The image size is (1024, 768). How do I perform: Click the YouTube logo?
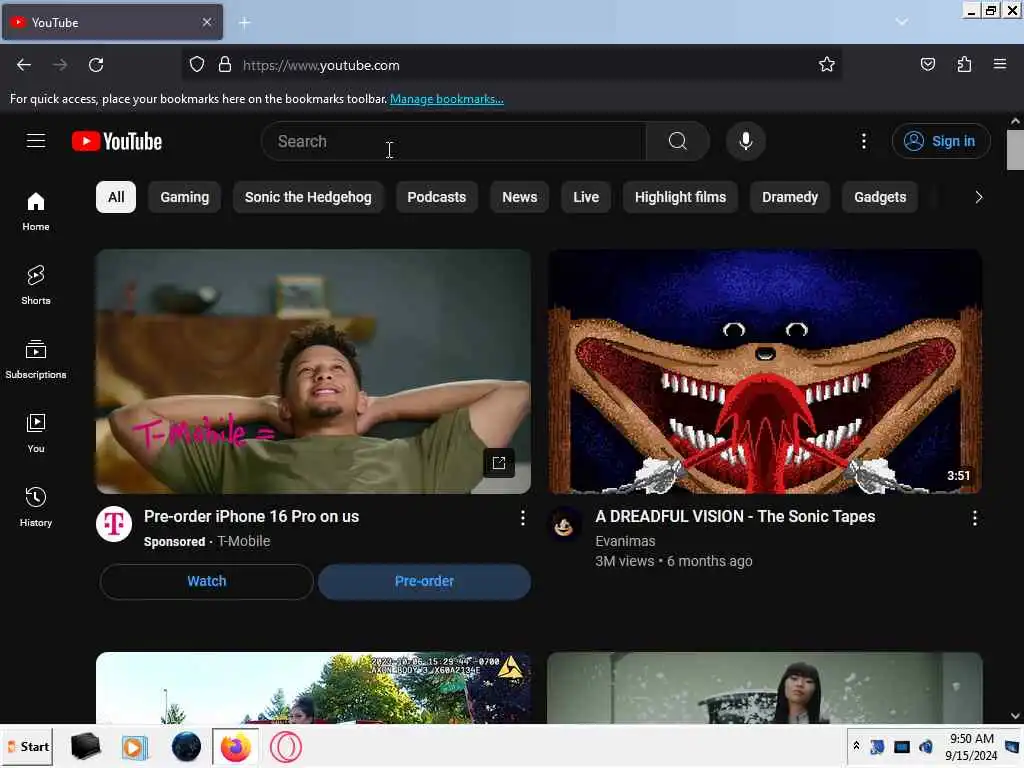117,141
